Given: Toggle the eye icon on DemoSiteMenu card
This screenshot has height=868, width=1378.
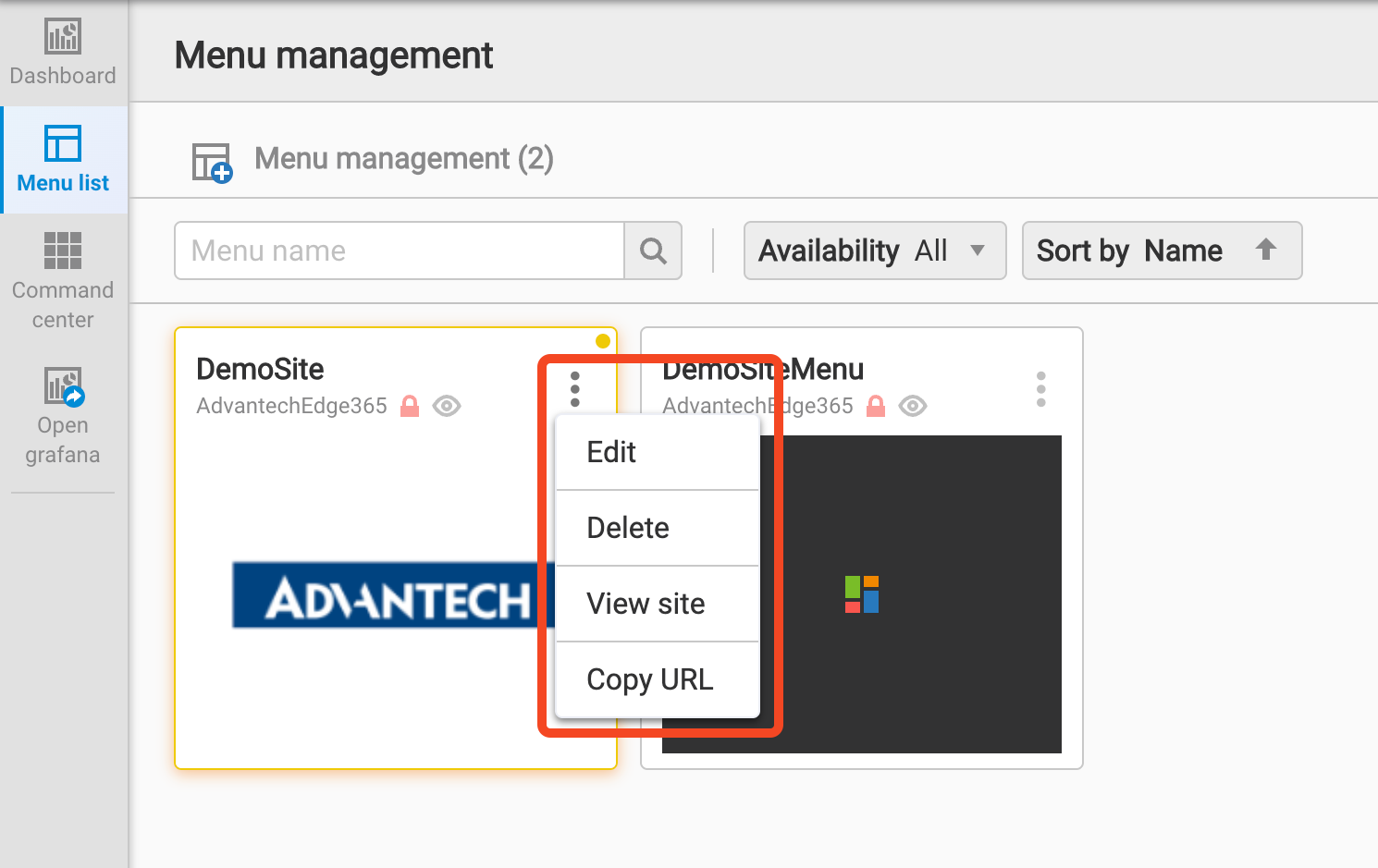Looking at the screenshot, I should tap(913, 406).
